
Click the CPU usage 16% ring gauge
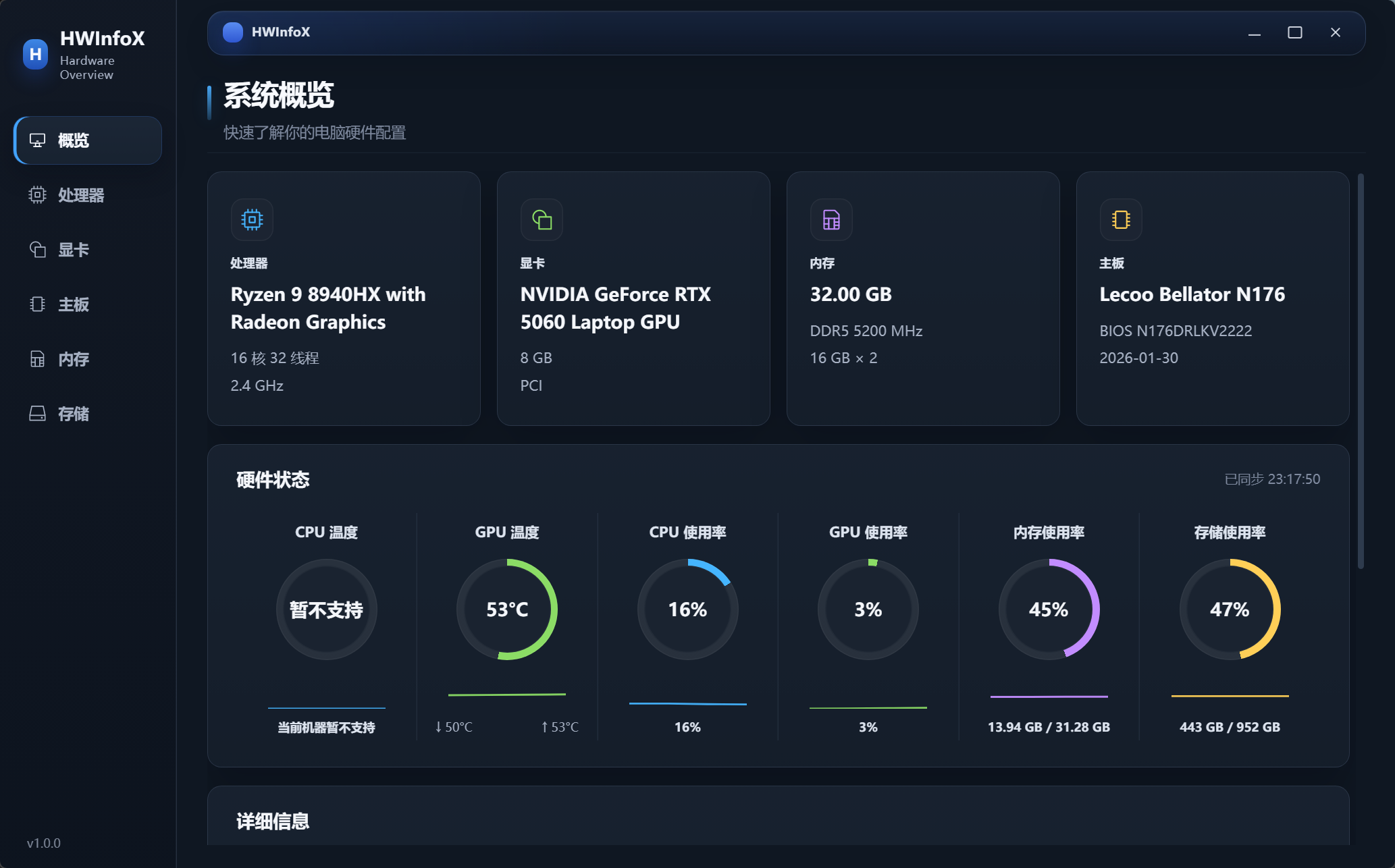click(x=687, y=609)
